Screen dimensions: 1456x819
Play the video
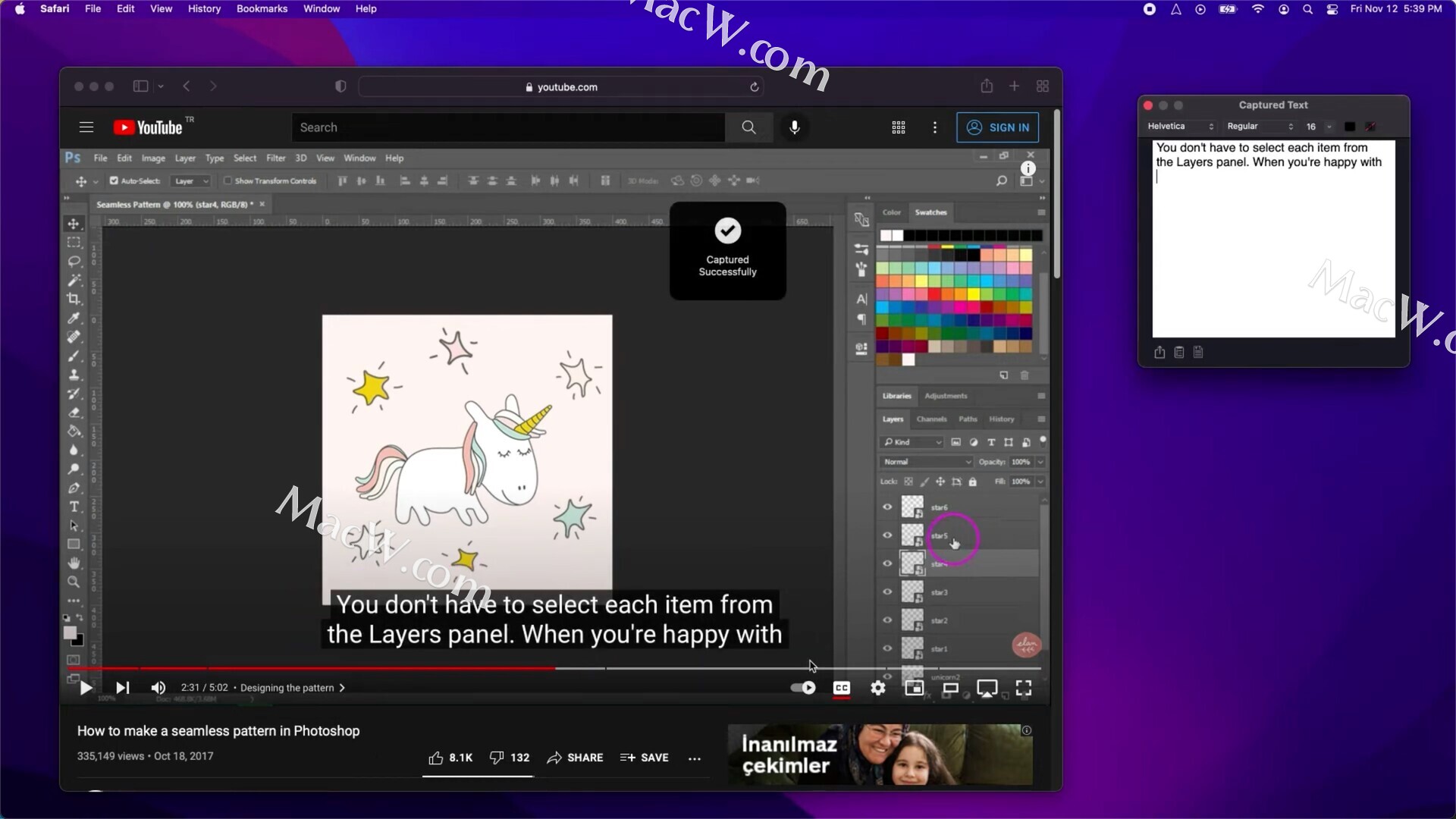pos(86,688)
